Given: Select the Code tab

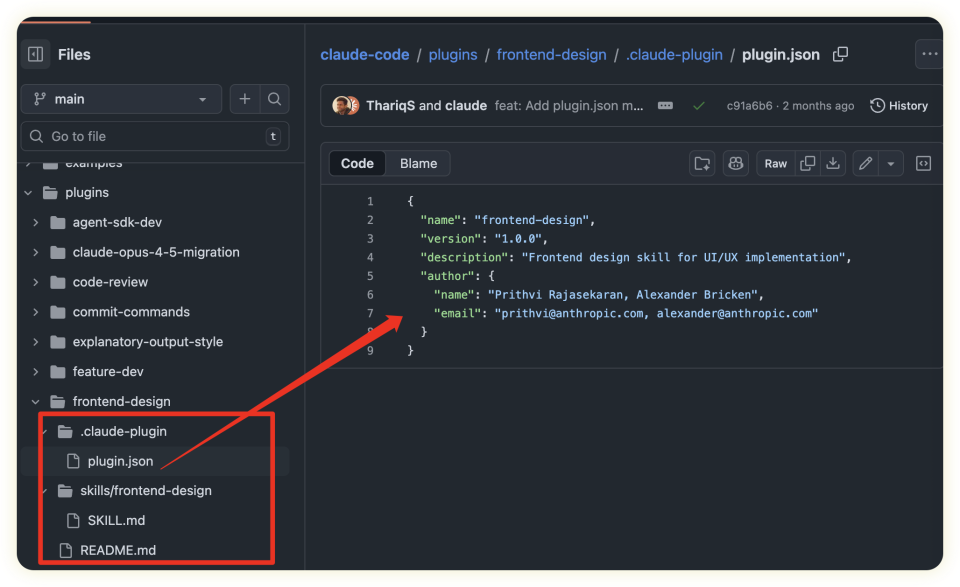Looking at the screenshot, I should click(357, 163).
